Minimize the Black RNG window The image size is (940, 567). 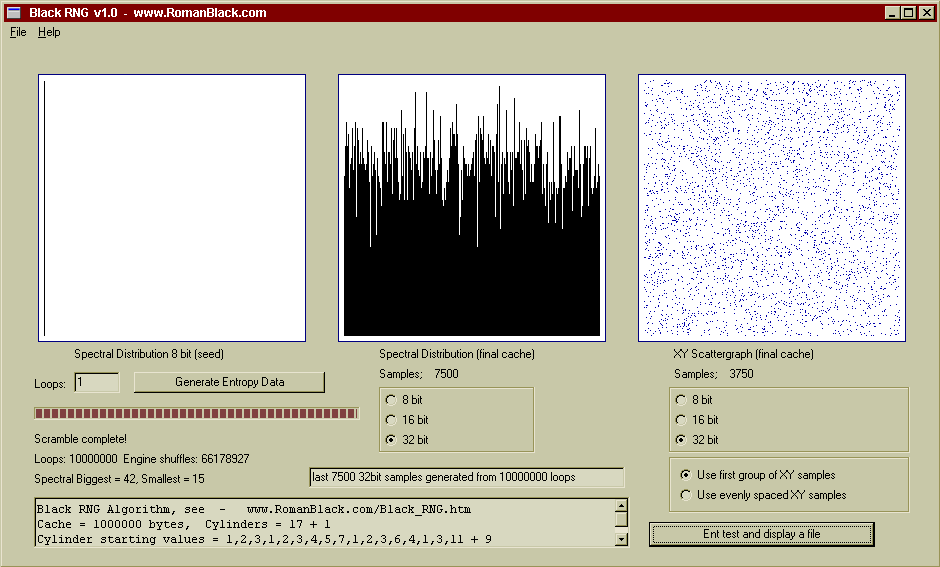(892, 13)
